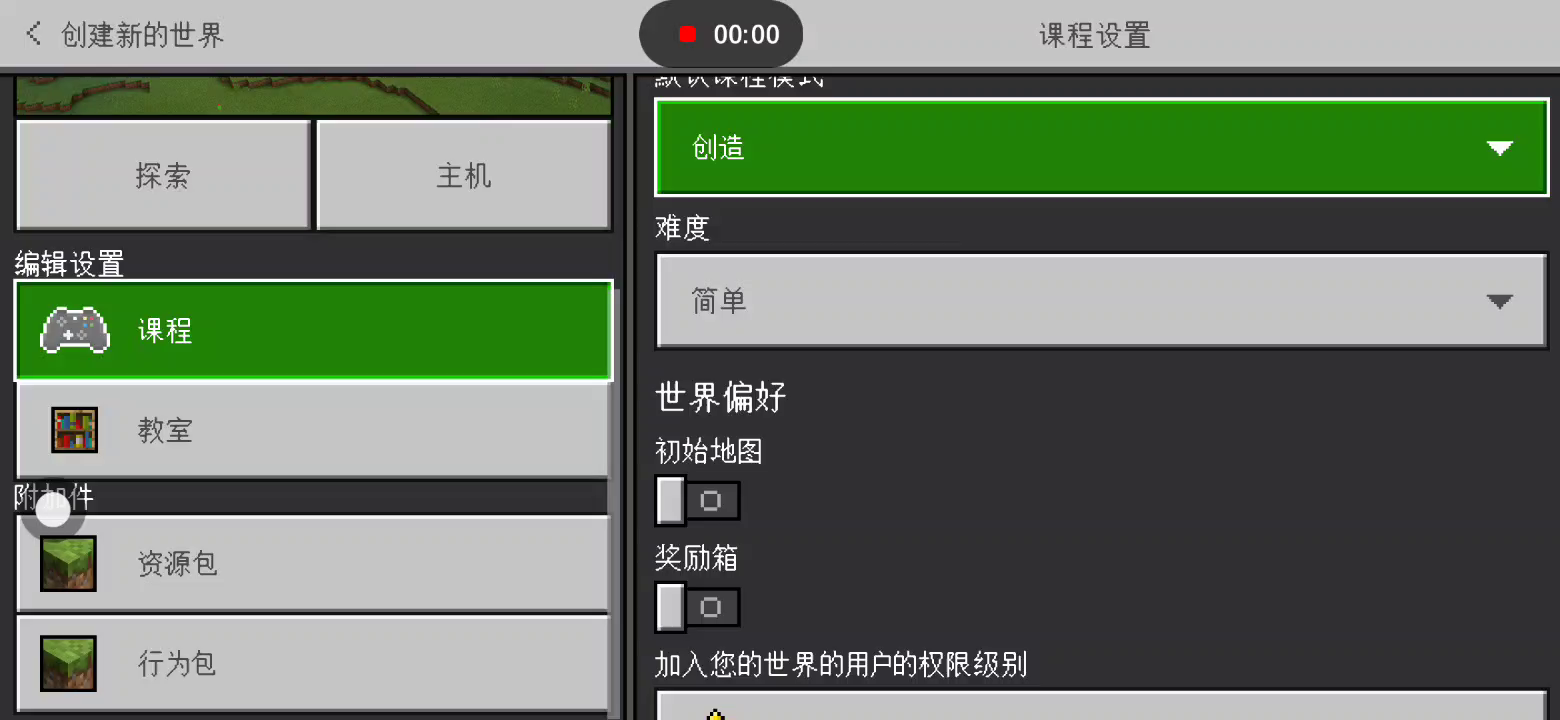
Task: Toggle the 初始地图 switch
Action: coord(698,501)
